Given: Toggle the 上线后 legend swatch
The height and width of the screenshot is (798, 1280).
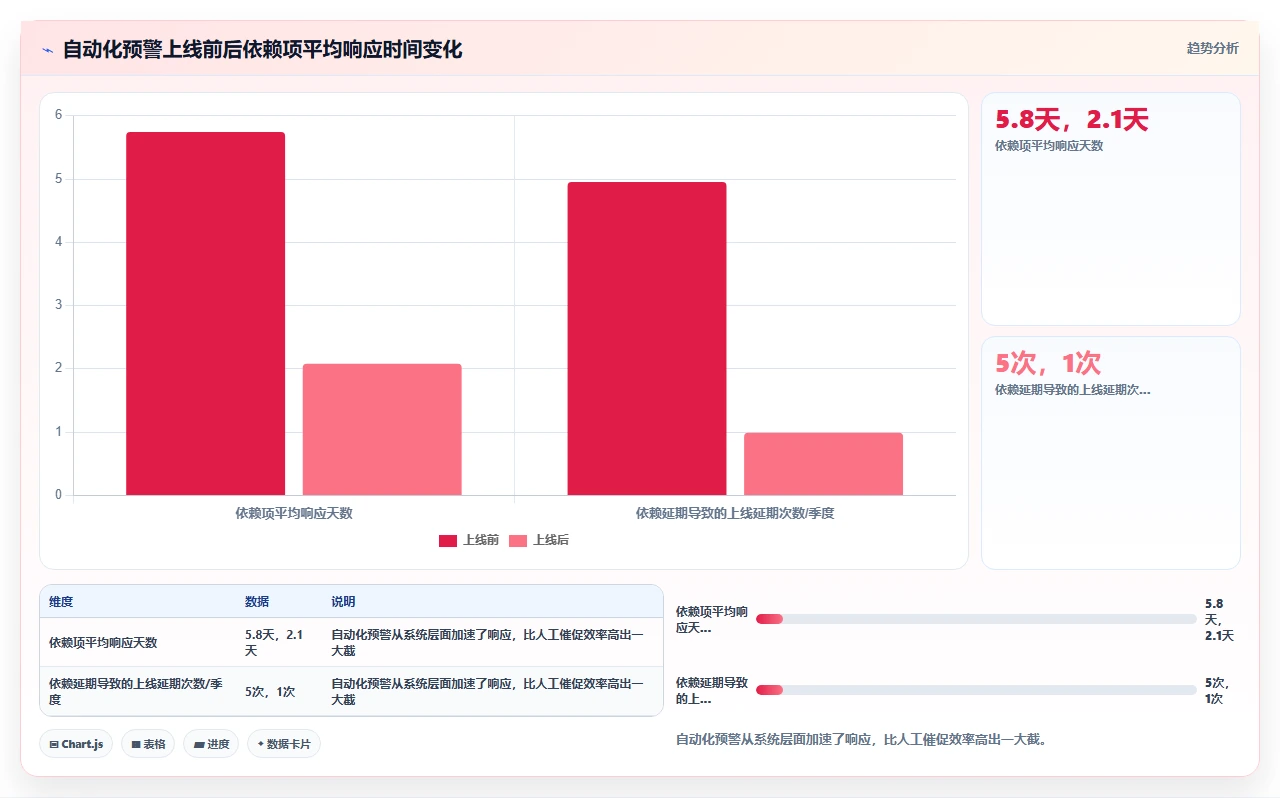Looking at the screenshot, I should 518,541.
